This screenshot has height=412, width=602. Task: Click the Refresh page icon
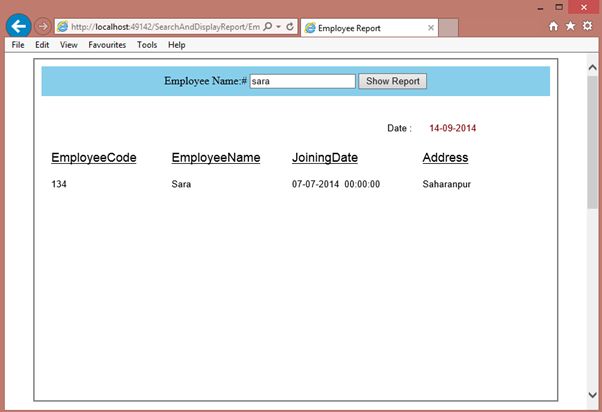(290, 26)
